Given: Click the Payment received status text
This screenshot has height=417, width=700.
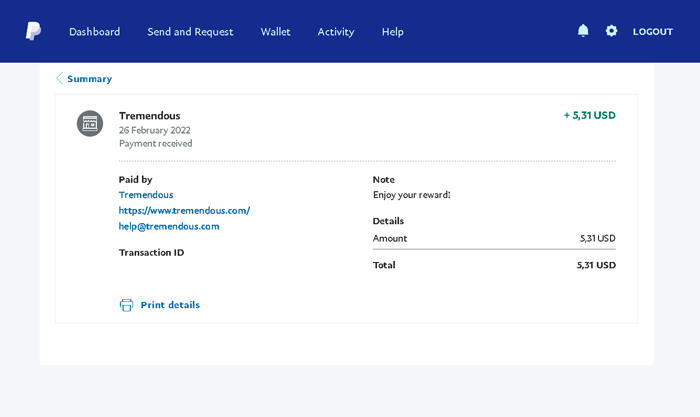Looking at the screenshot, I should pyautogui.click(x=155, y=143).
